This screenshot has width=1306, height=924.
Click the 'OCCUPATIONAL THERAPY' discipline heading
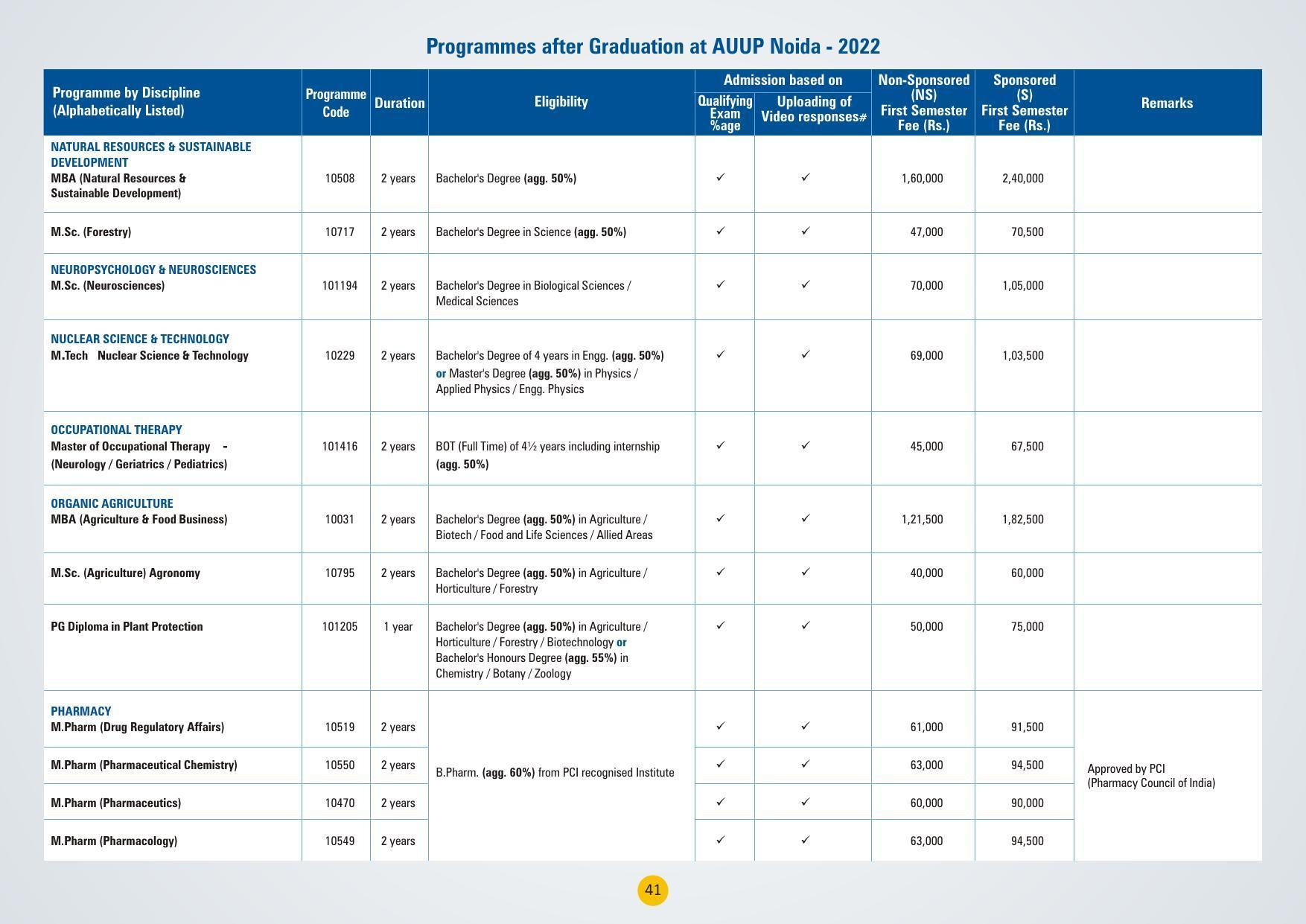pos(116,430)
